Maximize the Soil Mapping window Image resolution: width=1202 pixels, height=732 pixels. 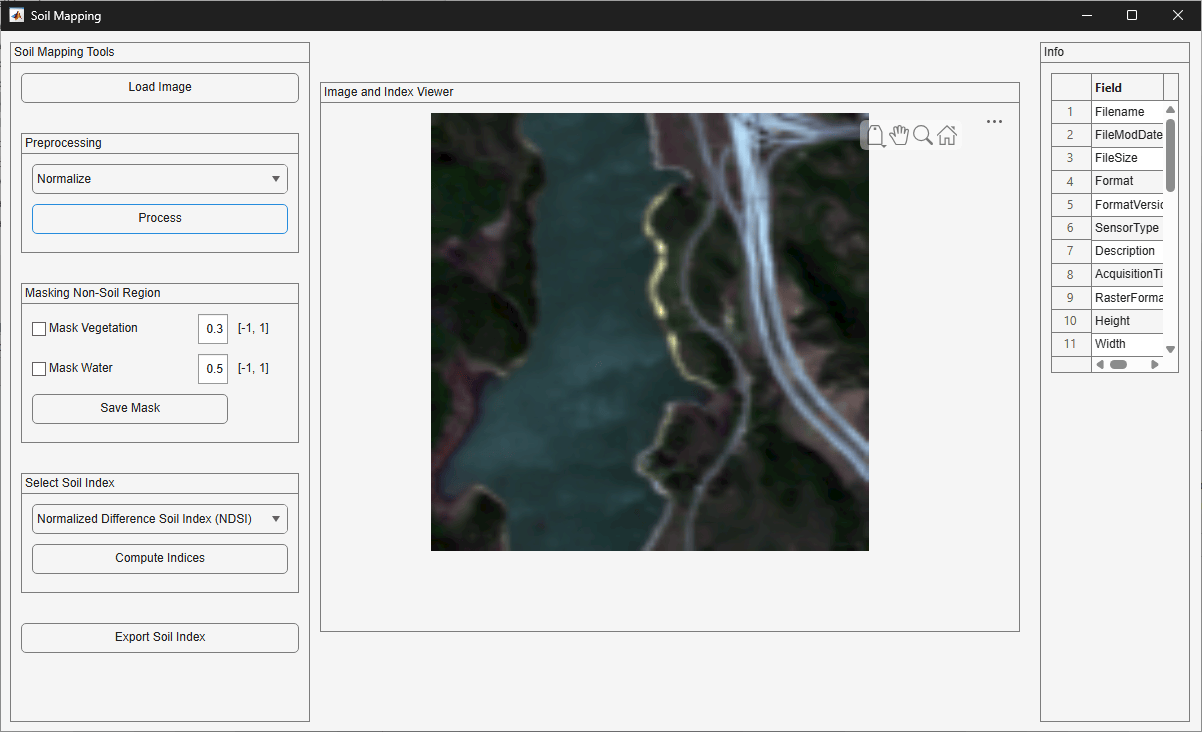1132,15
